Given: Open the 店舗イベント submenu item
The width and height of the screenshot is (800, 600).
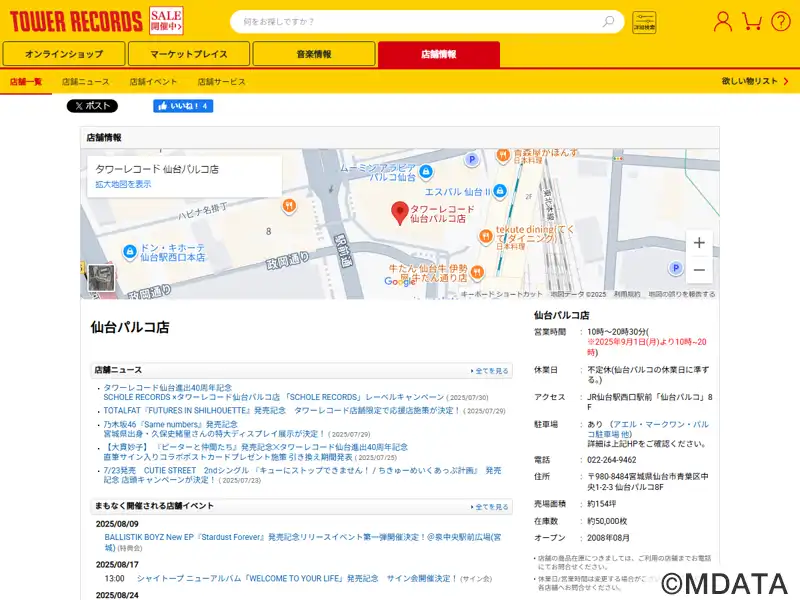Looking at the screenshot, I should (x=153, y=82).
